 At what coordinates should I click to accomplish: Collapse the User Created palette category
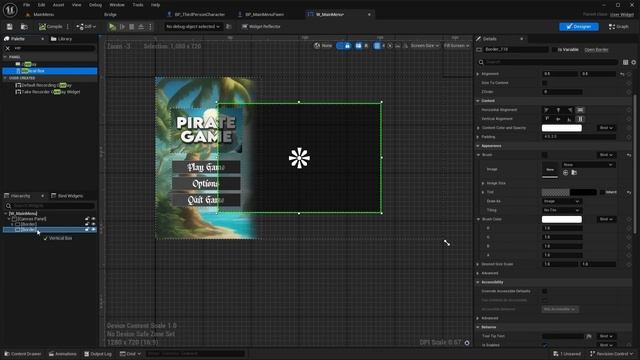click(5, 78)
